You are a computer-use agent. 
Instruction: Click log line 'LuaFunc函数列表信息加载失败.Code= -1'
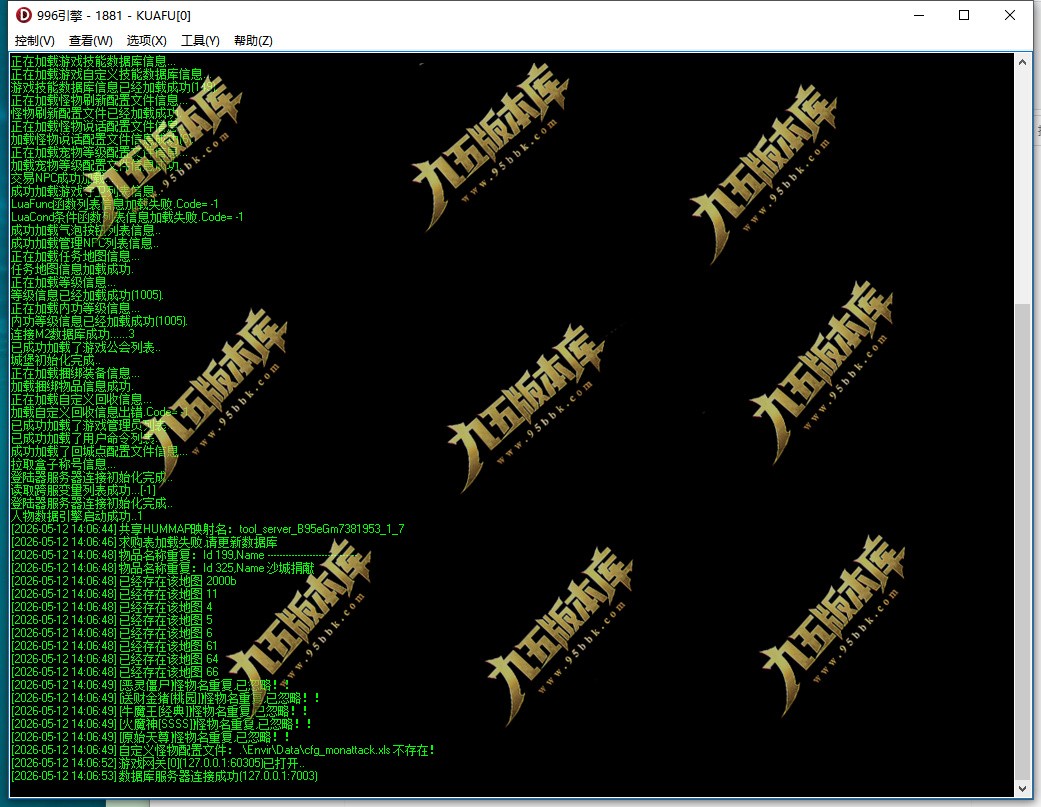(115, 204)
